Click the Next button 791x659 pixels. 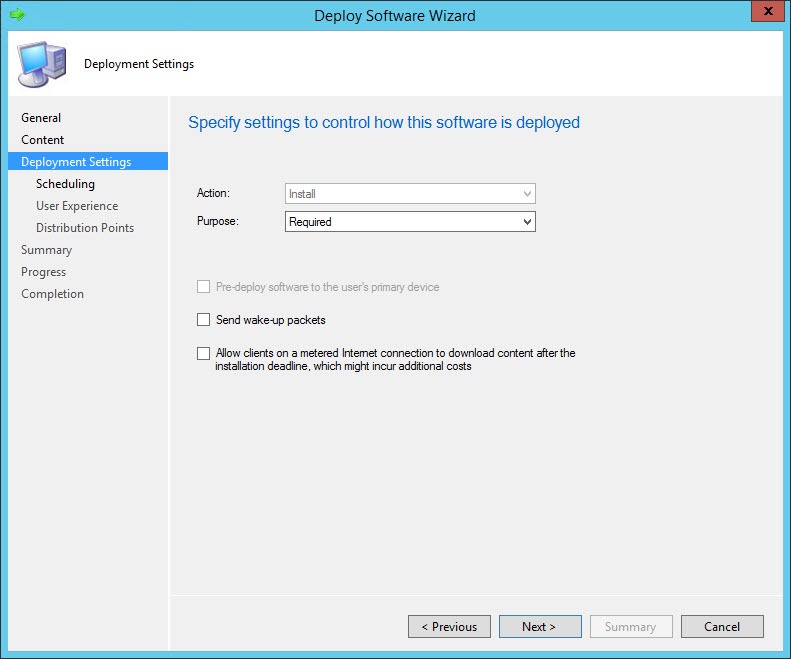(x=540, y=627)
